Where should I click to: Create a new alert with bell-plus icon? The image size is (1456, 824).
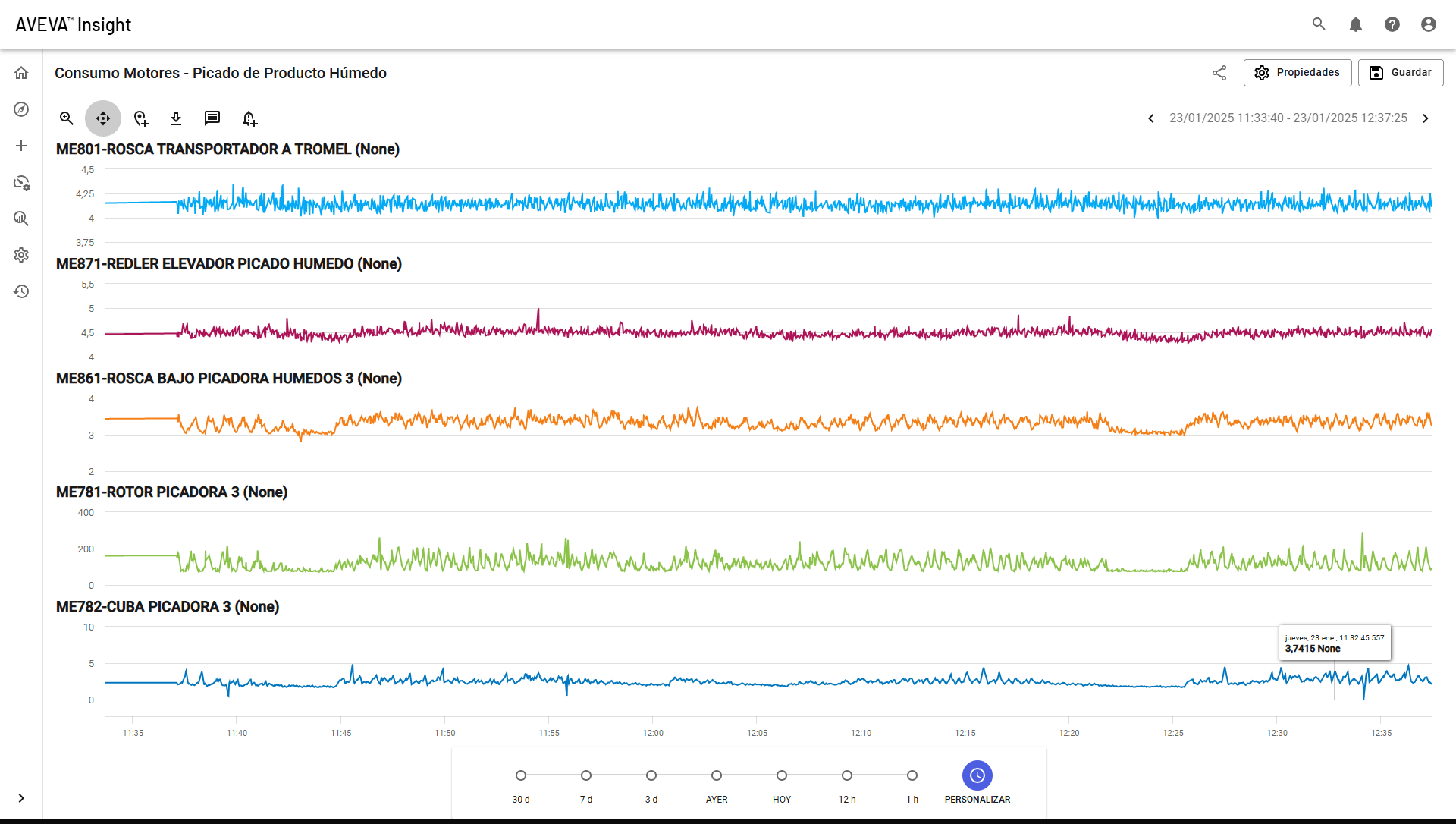[x=249, y=118]
